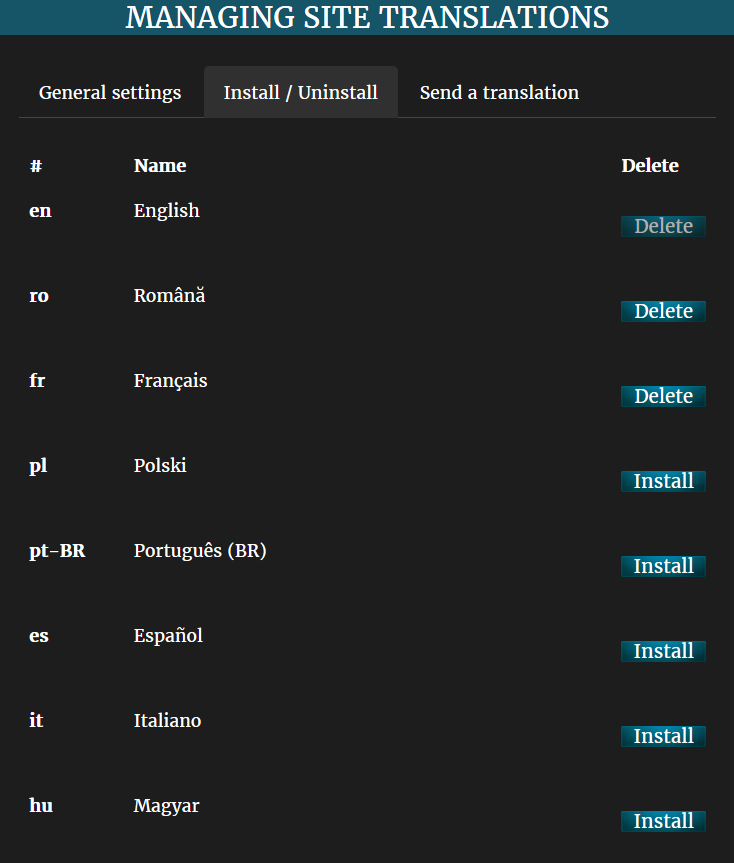734x863 pixels.
Task: Click Install for Español
Action: [663, 651]
